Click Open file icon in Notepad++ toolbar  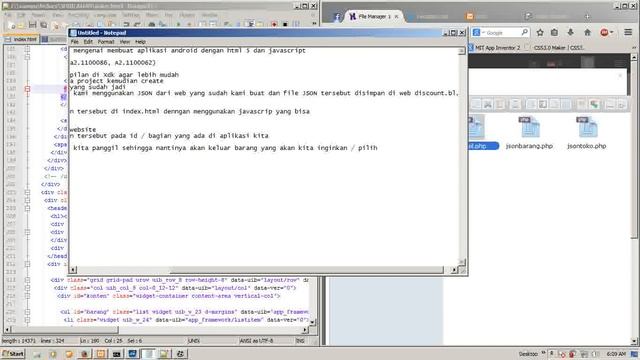point(22,25)
